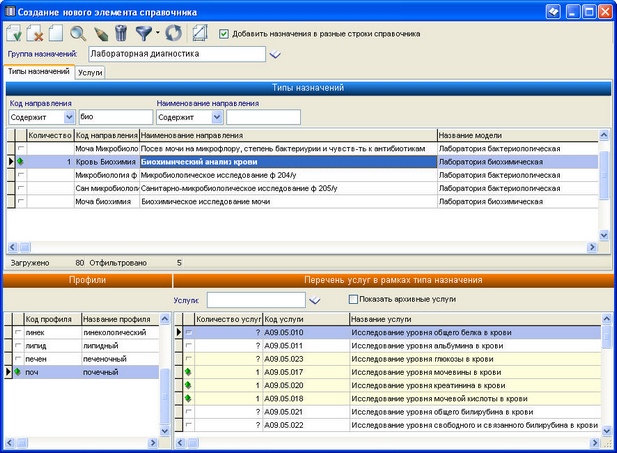Check Показать архивные услуги checkbox
The image size is (617, 453).
click(x=353, y=300)
